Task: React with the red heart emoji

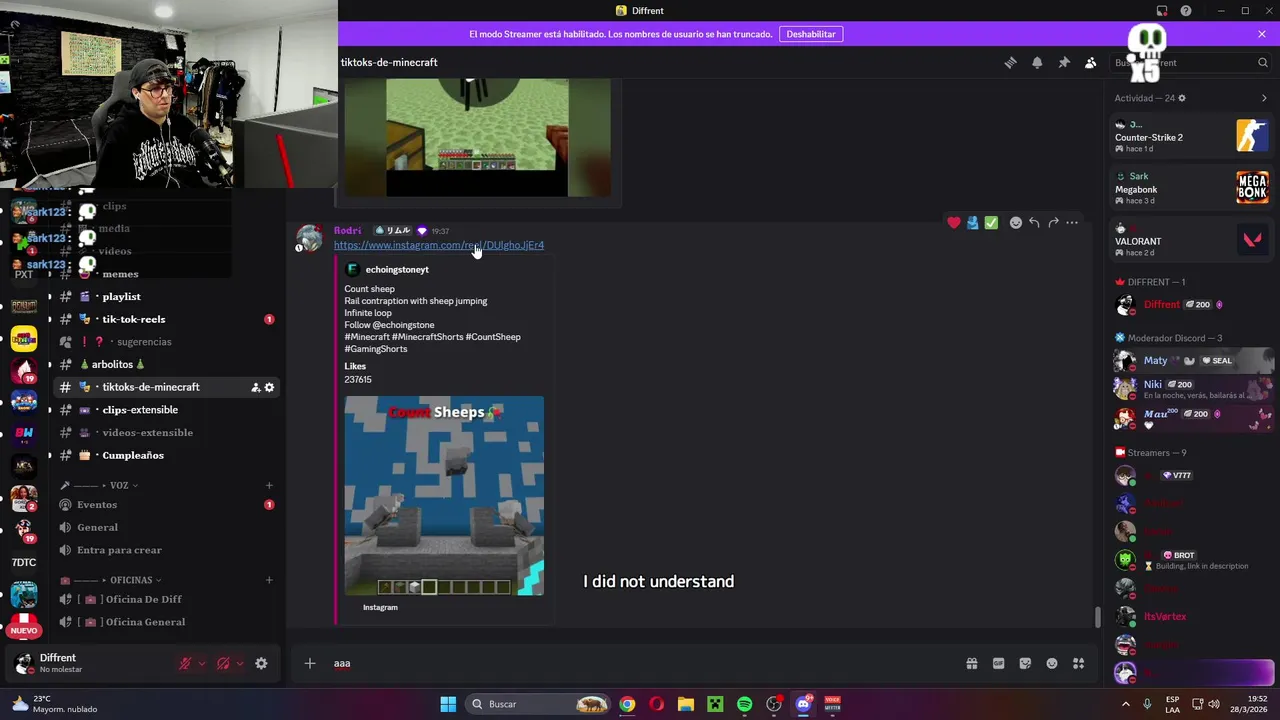Action: click(x=953, y=222)
